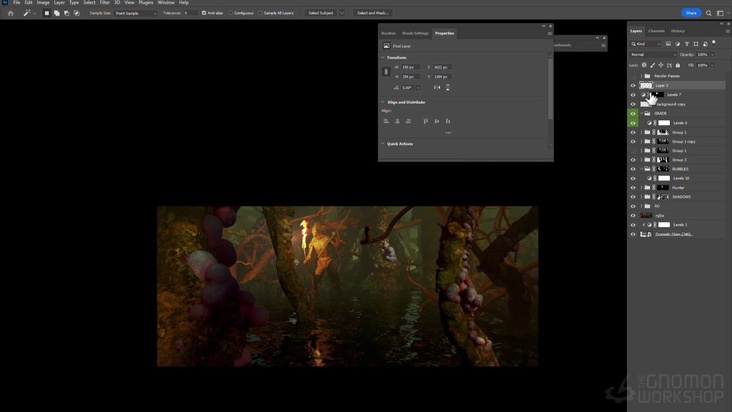This screenshot has height=412, width=732.
Task: Toggle the Anti-alias checkbox
Action: point(204,13)
